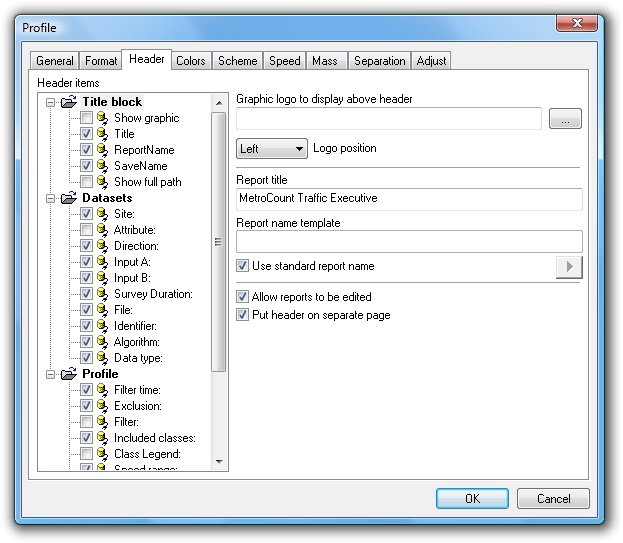Click the OK button
This screenshot has width=623, height=543.
(x=472, y=498)
